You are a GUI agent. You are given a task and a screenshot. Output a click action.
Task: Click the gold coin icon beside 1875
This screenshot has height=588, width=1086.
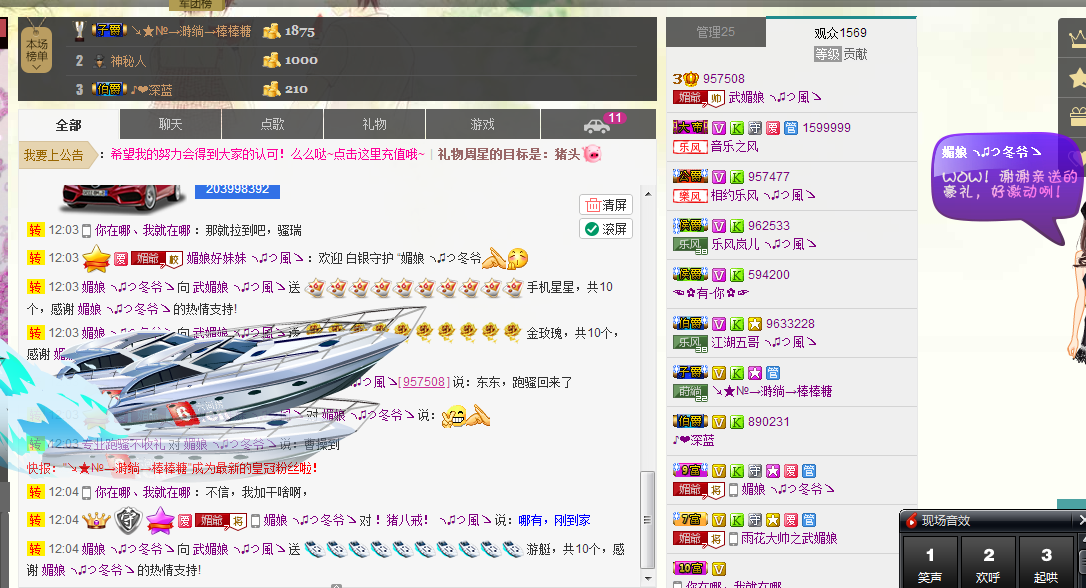272,31
